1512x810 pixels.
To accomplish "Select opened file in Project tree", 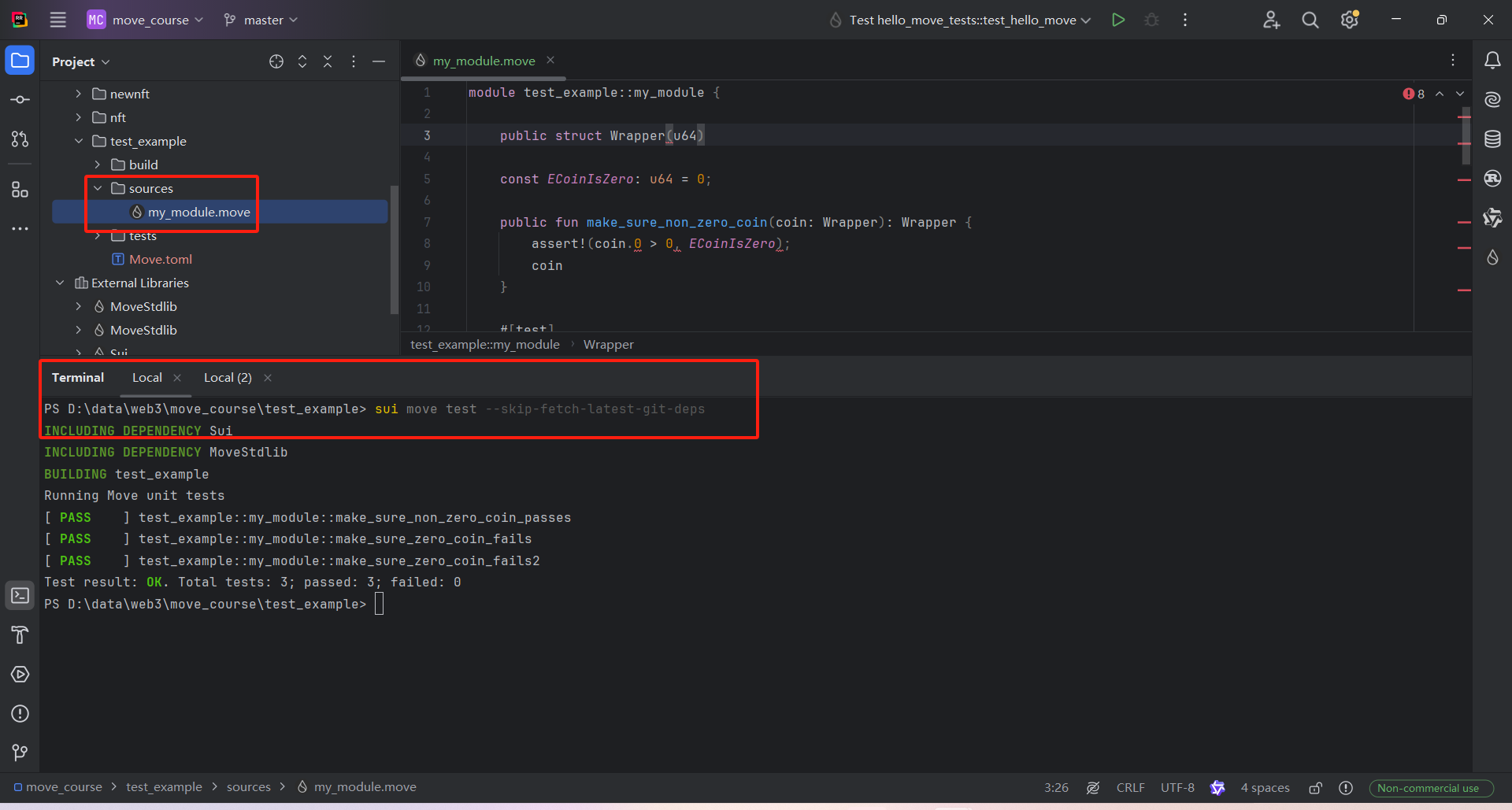I will click(x=276, y=61).
